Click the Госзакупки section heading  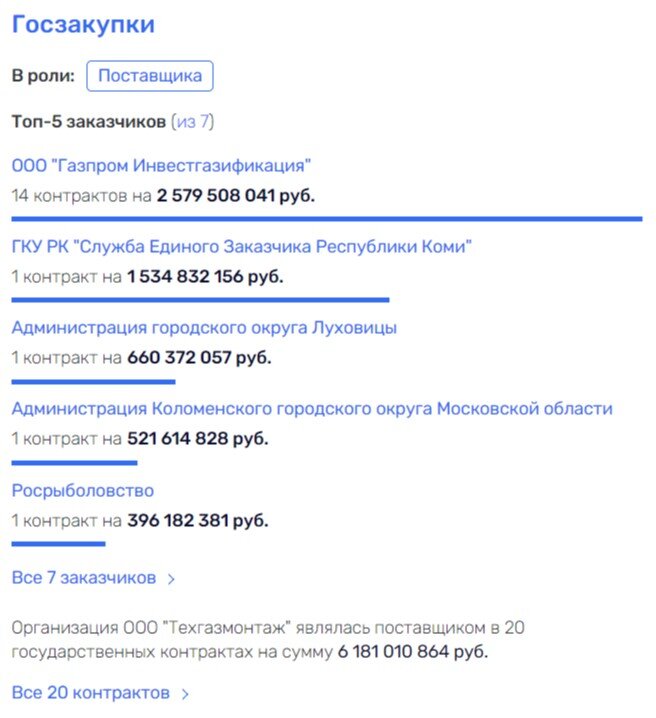coord(83,24)
